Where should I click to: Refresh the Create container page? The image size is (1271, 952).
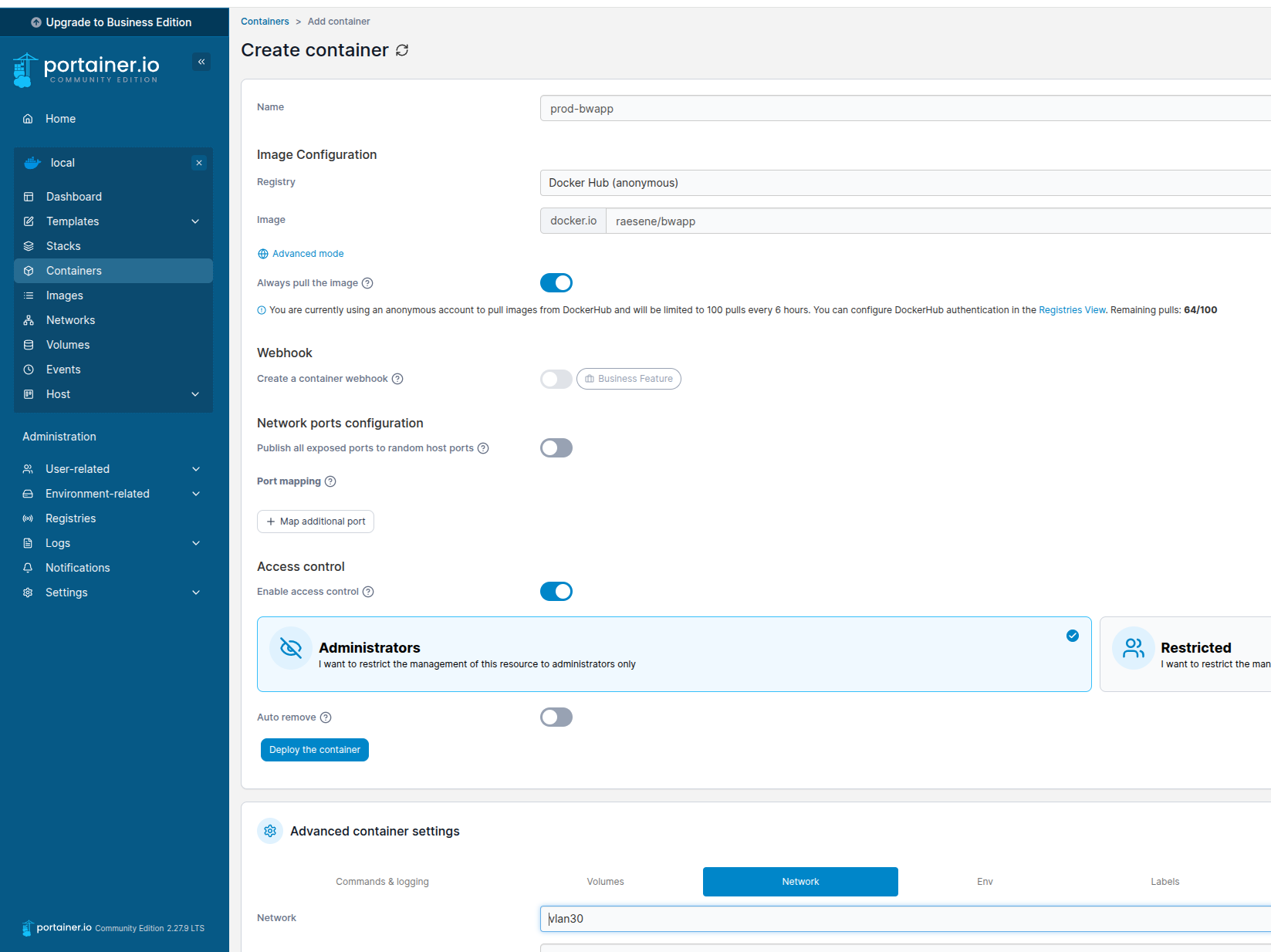pos(402,49)
